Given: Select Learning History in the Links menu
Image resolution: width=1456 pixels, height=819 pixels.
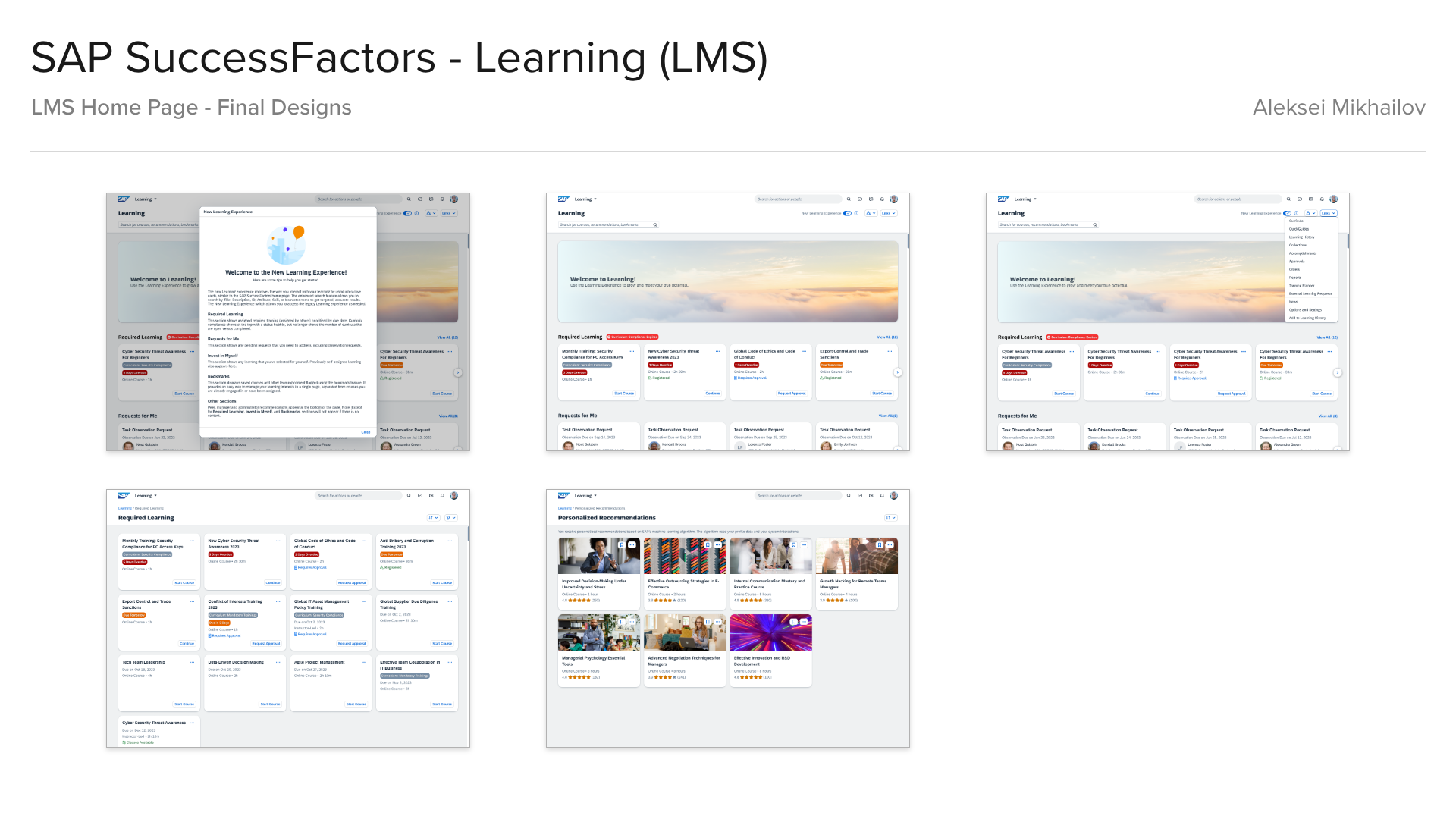Looking at the screenshot, I should click(1301, 237).
